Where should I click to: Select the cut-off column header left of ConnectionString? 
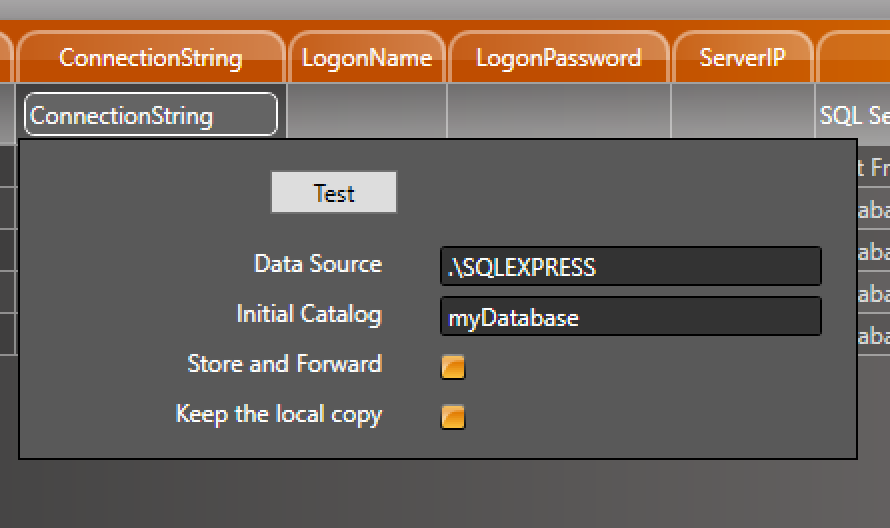5,58
